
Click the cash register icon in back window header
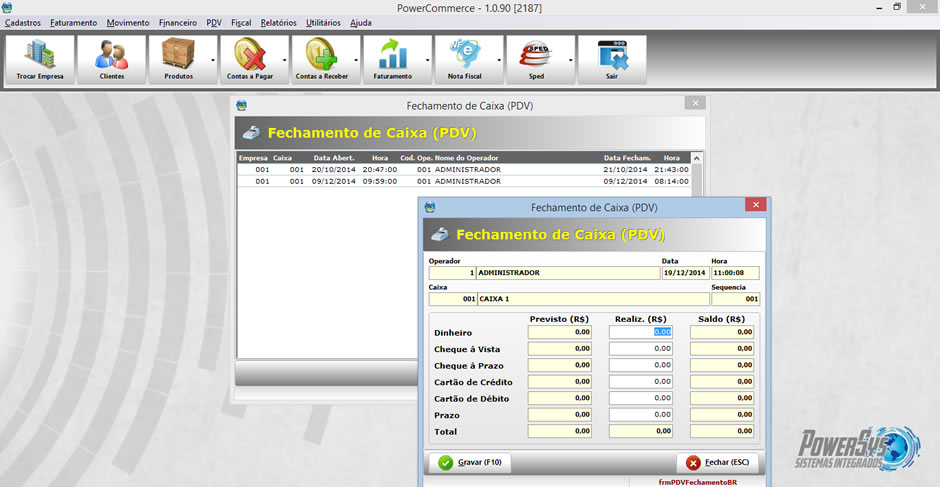tap(251, 133)
